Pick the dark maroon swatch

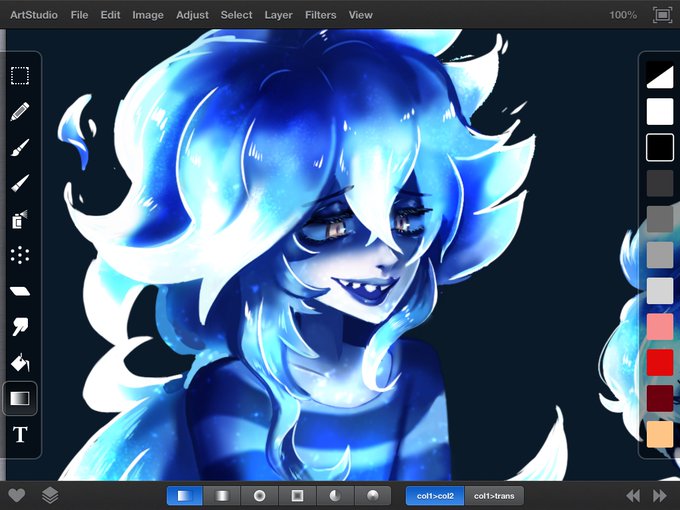coord(660,398)
